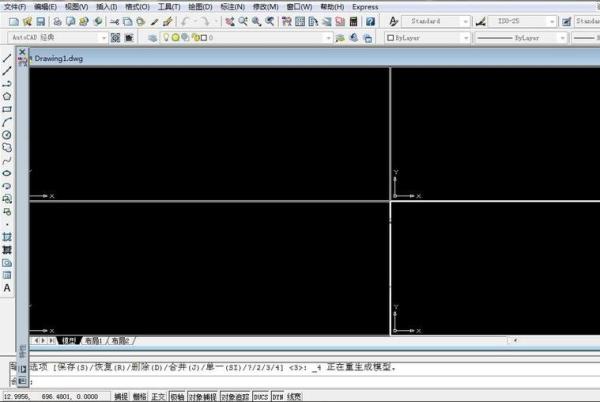Toggle 极轴 polar tracking in status bar

[x=177, y=397]
